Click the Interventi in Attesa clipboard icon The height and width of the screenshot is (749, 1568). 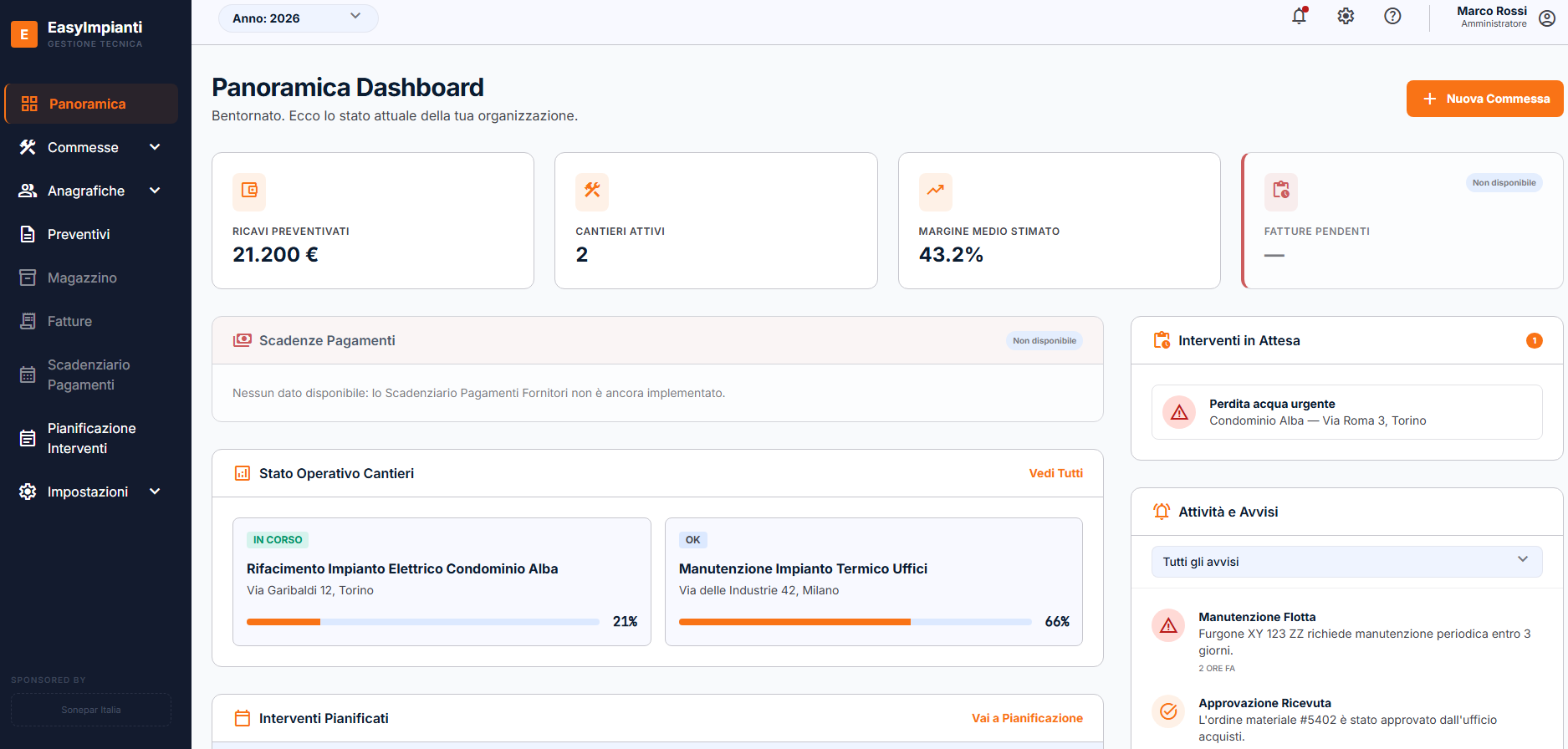pos(1162,340)
